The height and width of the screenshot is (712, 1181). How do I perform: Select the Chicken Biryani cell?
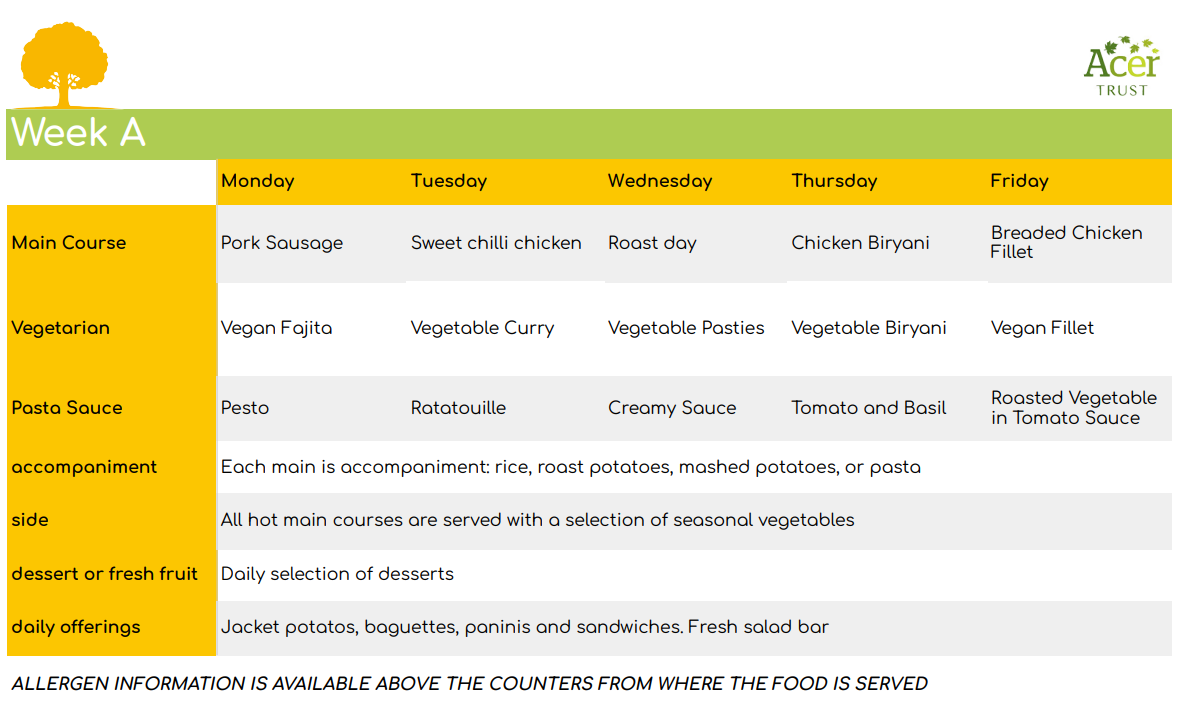point(860,243)
